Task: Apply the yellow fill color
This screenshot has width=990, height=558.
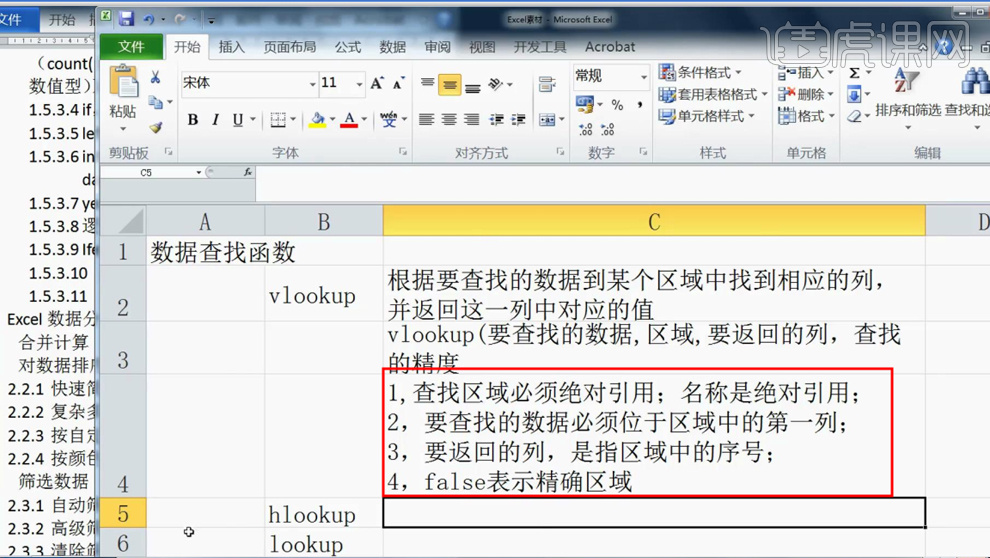Action: [318, 119]
